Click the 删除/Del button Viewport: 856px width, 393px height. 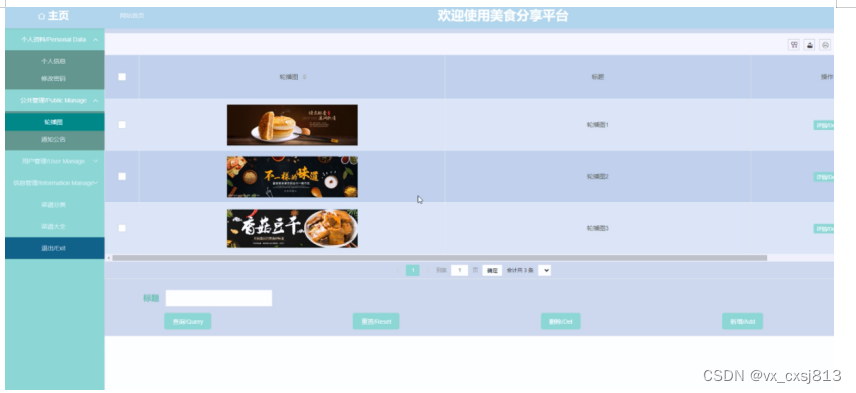[561, 321]
